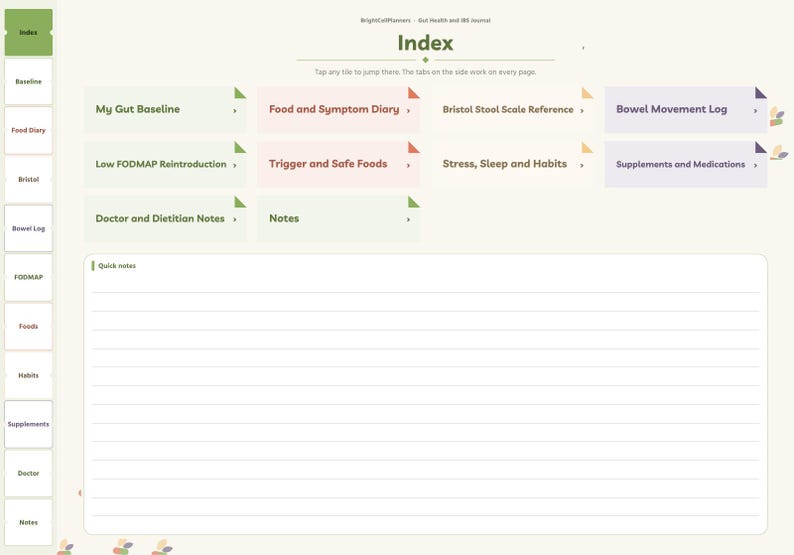Open the Notes tile in the index grid

(339, 219)
